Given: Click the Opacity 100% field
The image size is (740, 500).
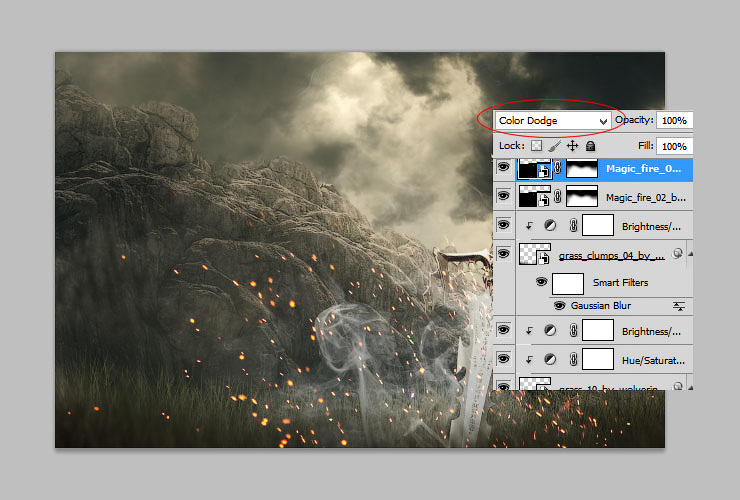Looking at the screenshot, I should [x=674, y=120].
